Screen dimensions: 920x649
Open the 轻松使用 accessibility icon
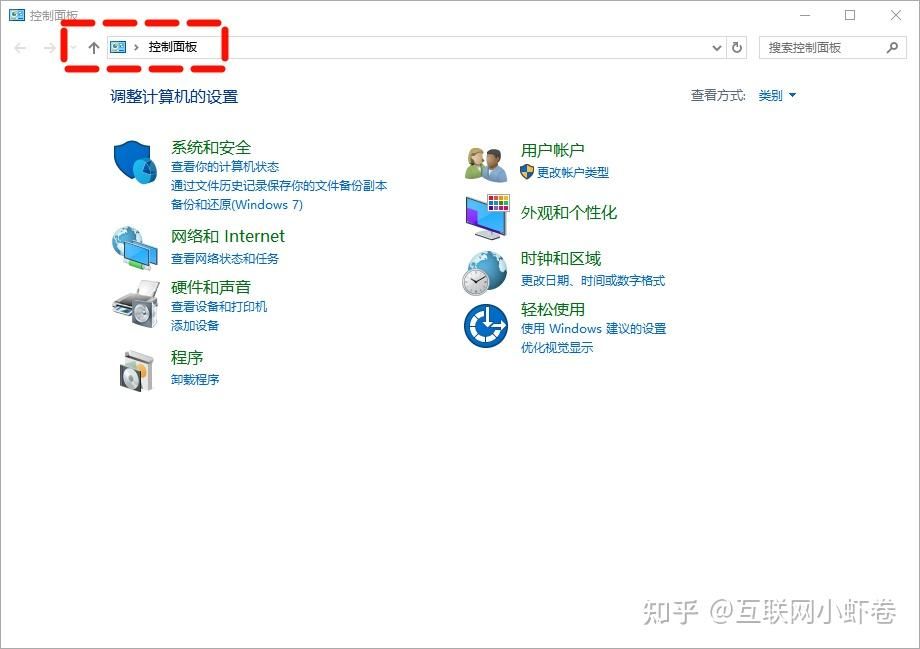485,325
